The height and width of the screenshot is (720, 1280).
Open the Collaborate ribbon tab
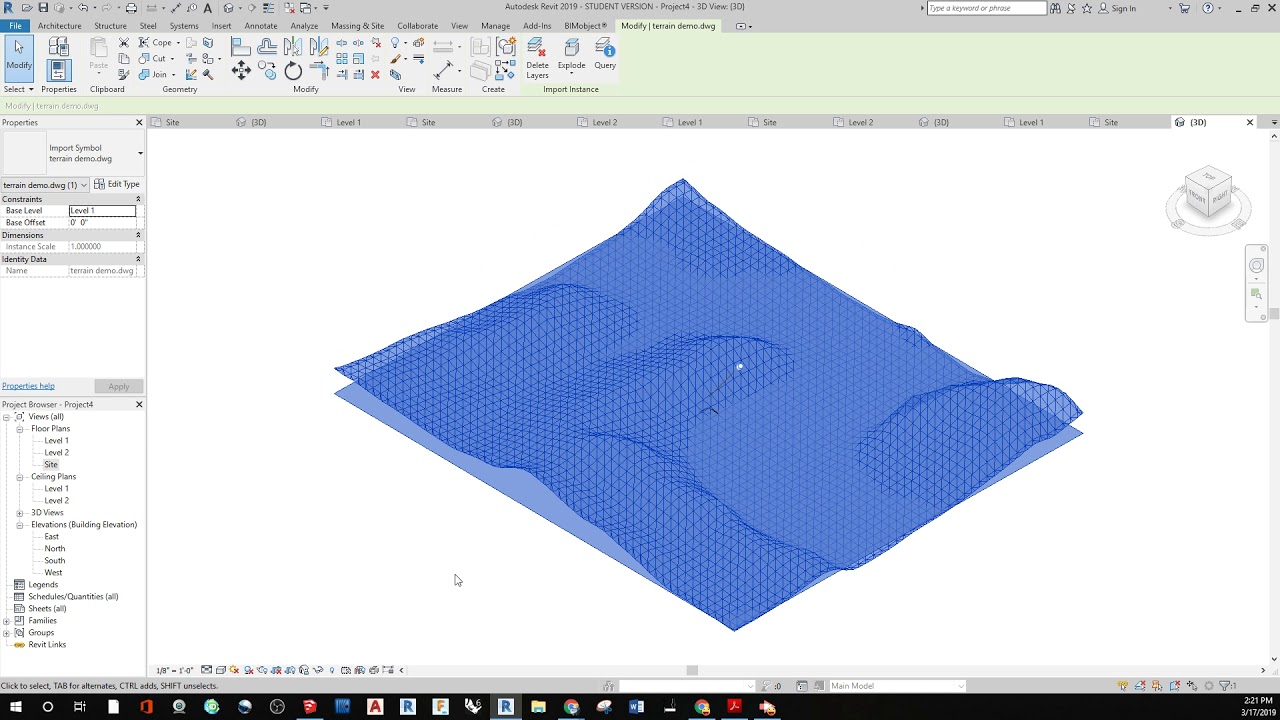pos(417,26)
